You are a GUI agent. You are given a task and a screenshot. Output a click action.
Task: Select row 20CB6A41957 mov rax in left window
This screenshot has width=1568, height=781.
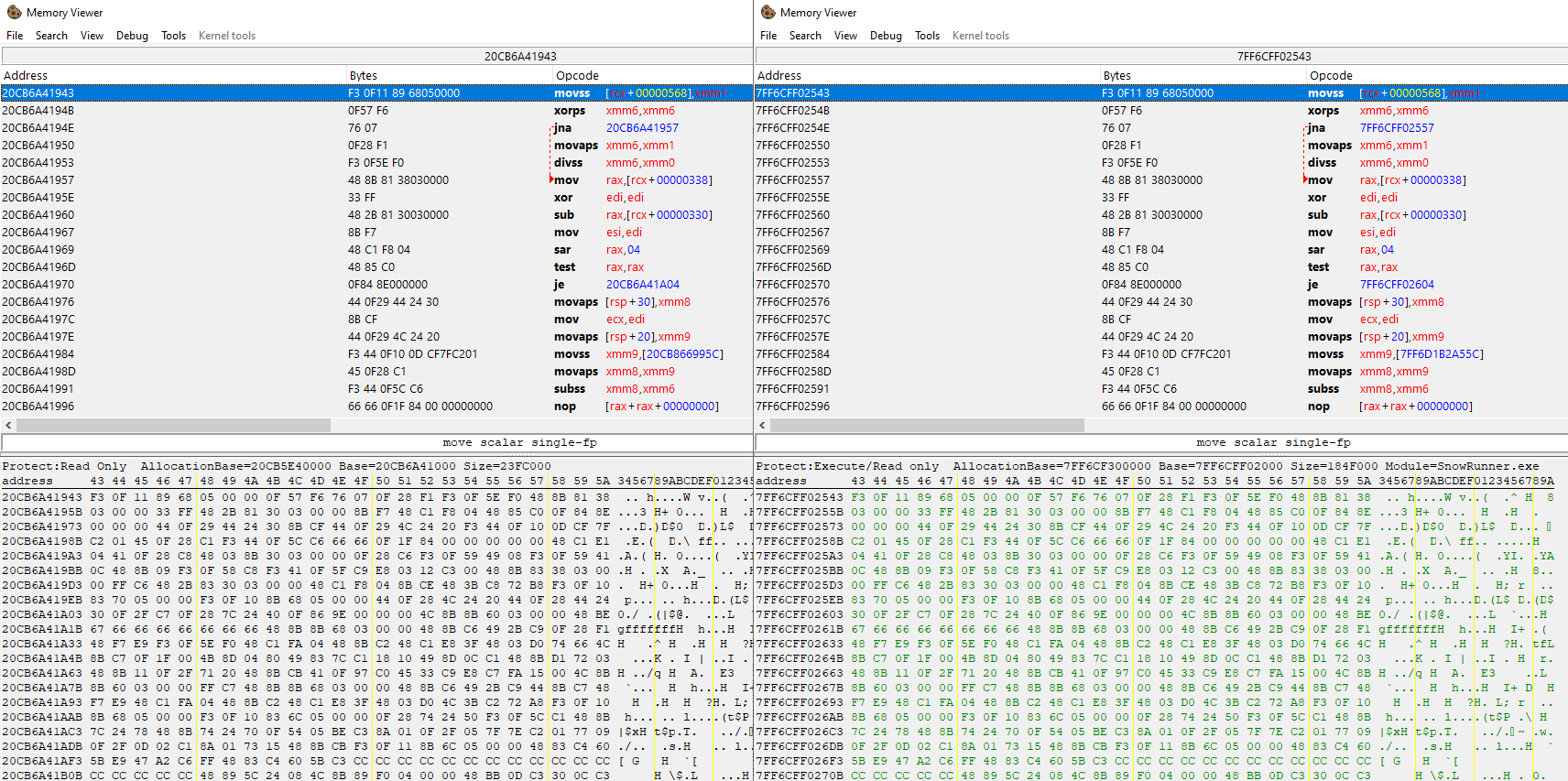coord(376,179)
